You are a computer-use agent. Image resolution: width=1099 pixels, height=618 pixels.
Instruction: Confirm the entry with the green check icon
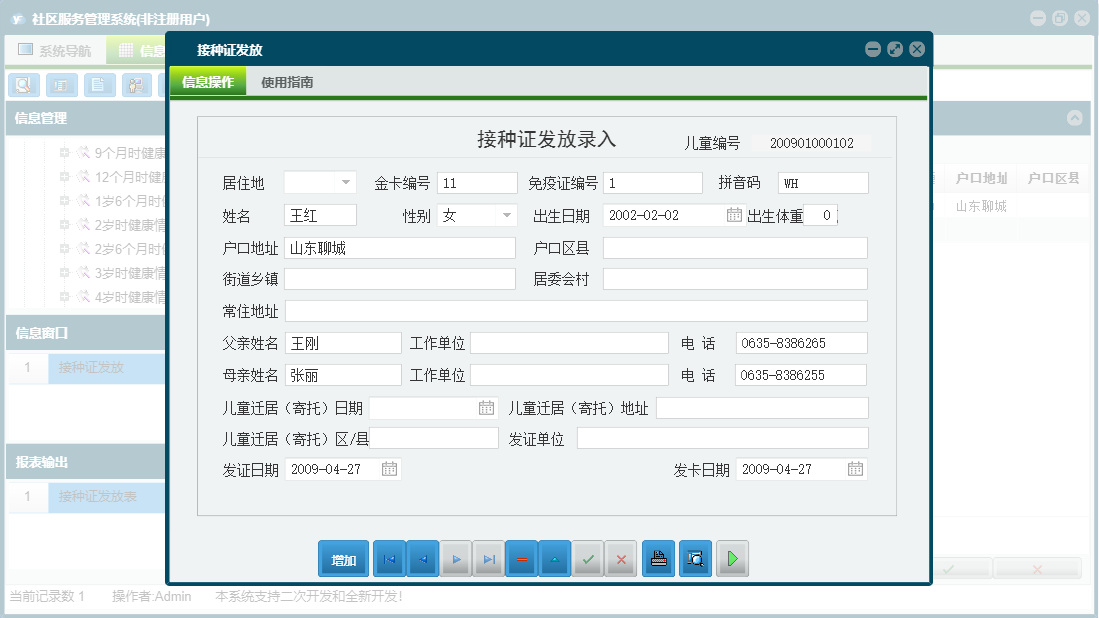[588, 558]
